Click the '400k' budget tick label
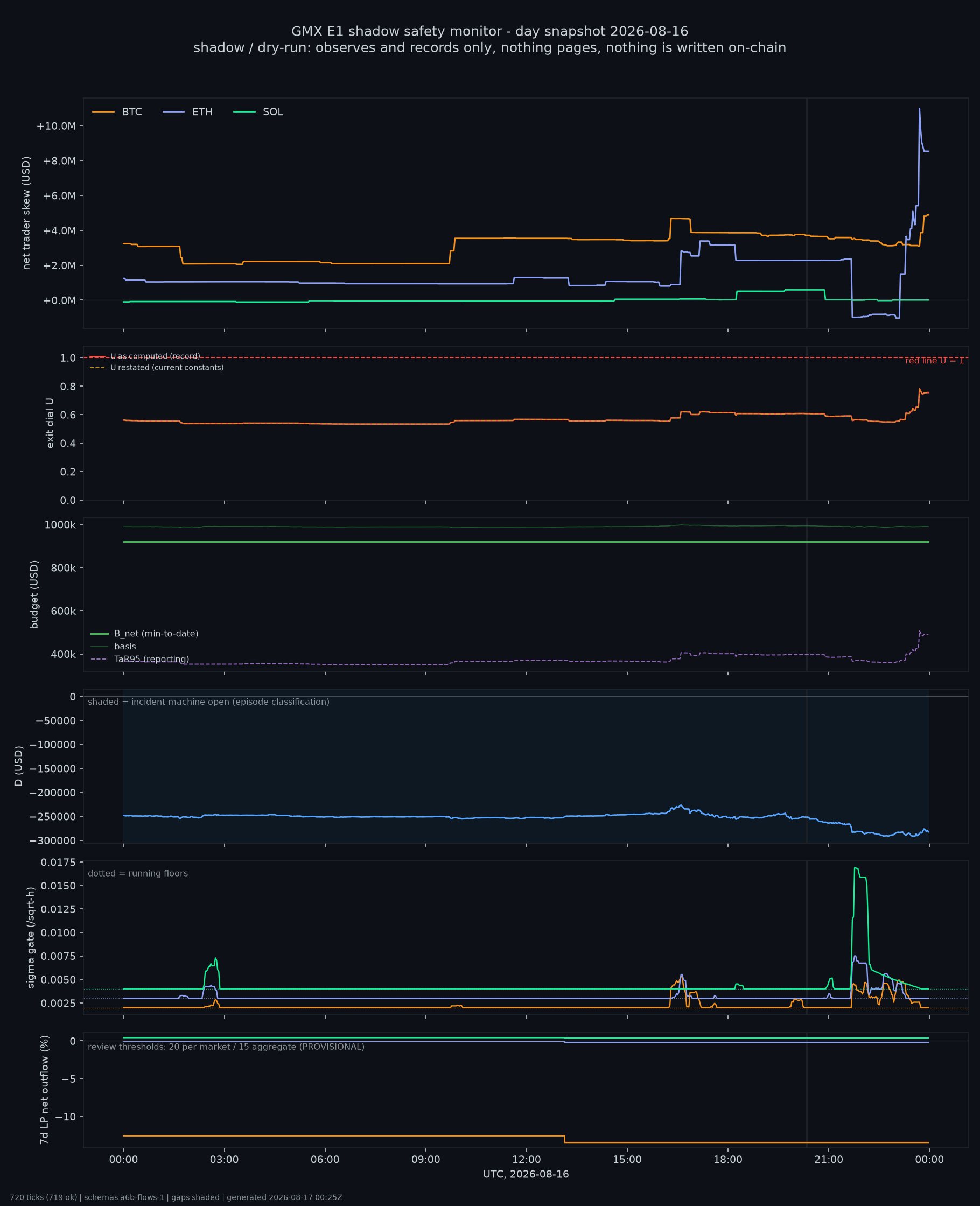The image size is (980, 1206). tap(63, 655)
